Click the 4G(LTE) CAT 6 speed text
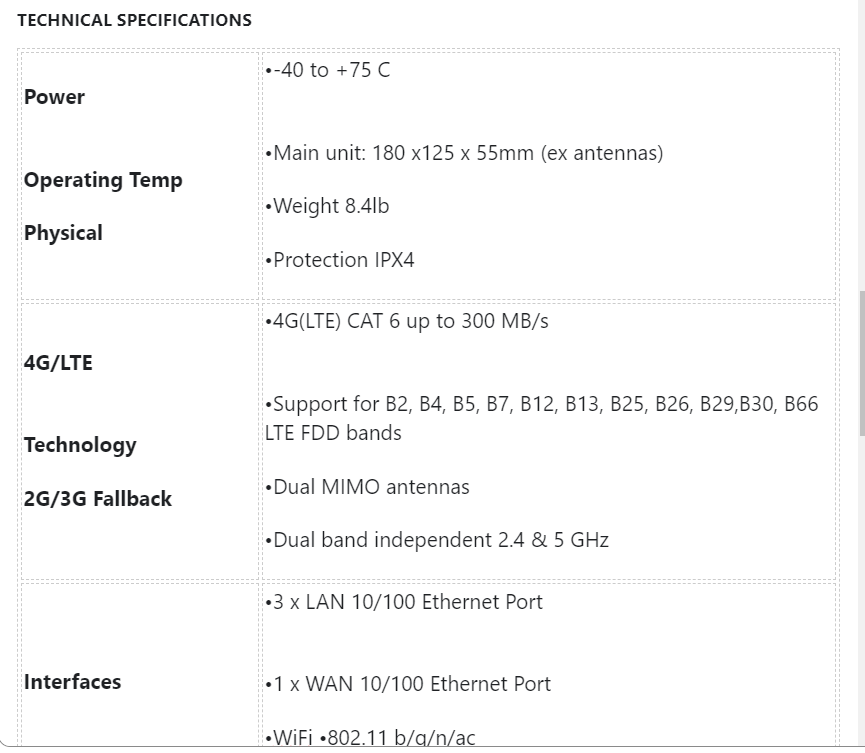 pos(407,321)
